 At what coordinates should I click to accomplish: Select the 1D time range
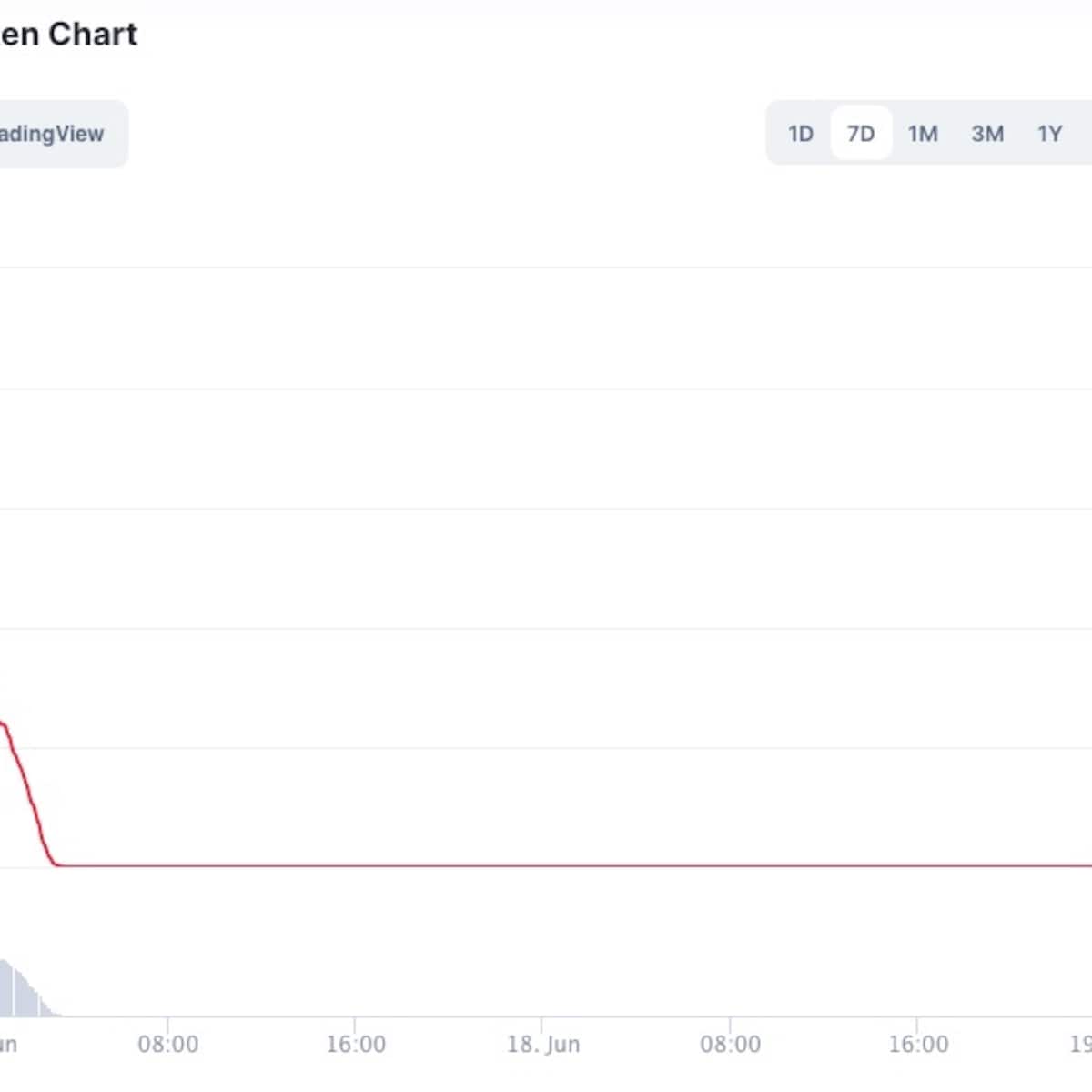(800, 134)
